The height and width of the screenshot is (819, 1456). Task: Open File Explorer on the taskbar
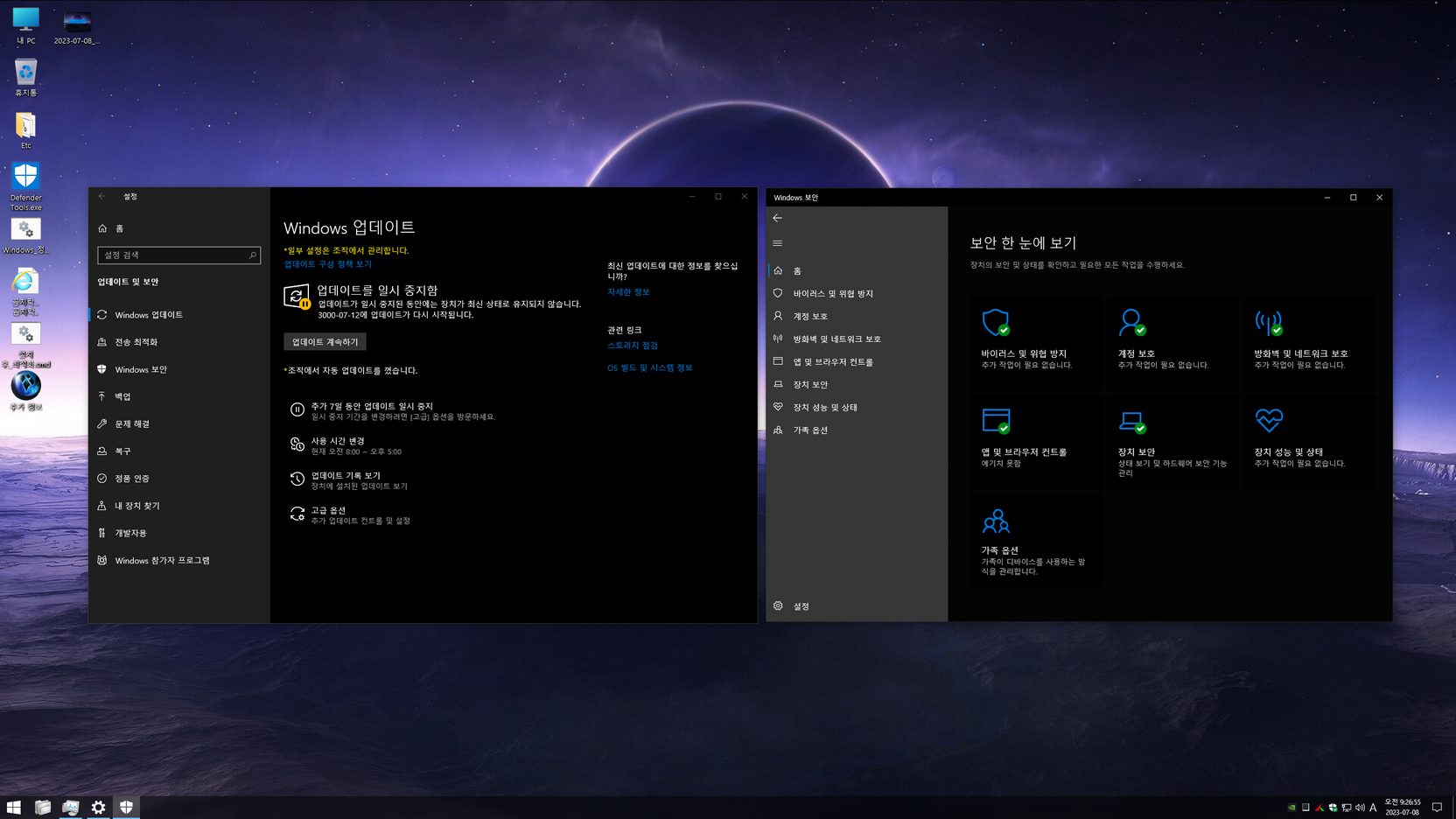click(x=42, y=808)
